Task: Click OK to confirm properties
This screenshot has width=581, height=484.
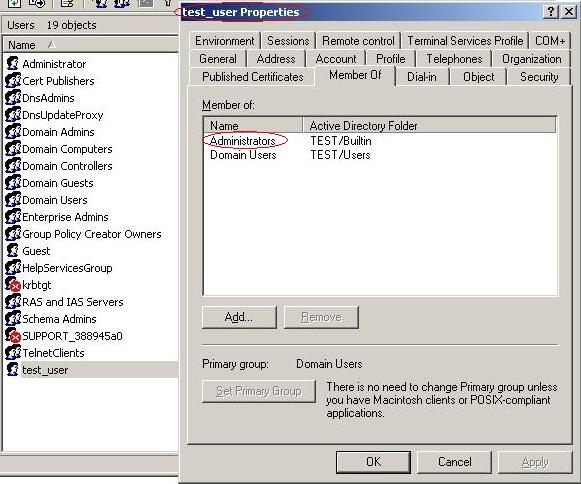Action: pyautogui.click(x=373, y=462)
